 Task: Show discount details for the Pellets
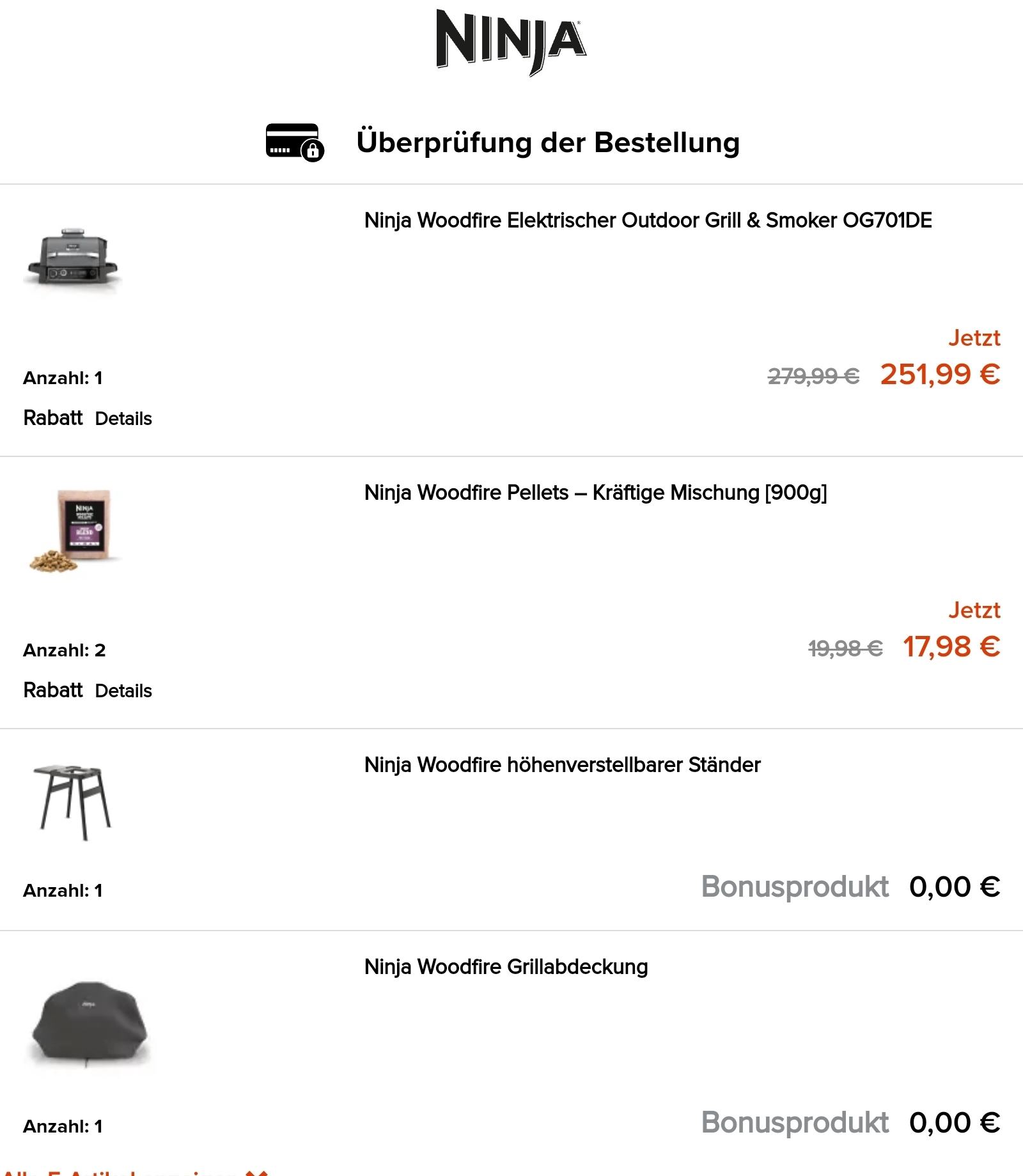pos(123,691)
